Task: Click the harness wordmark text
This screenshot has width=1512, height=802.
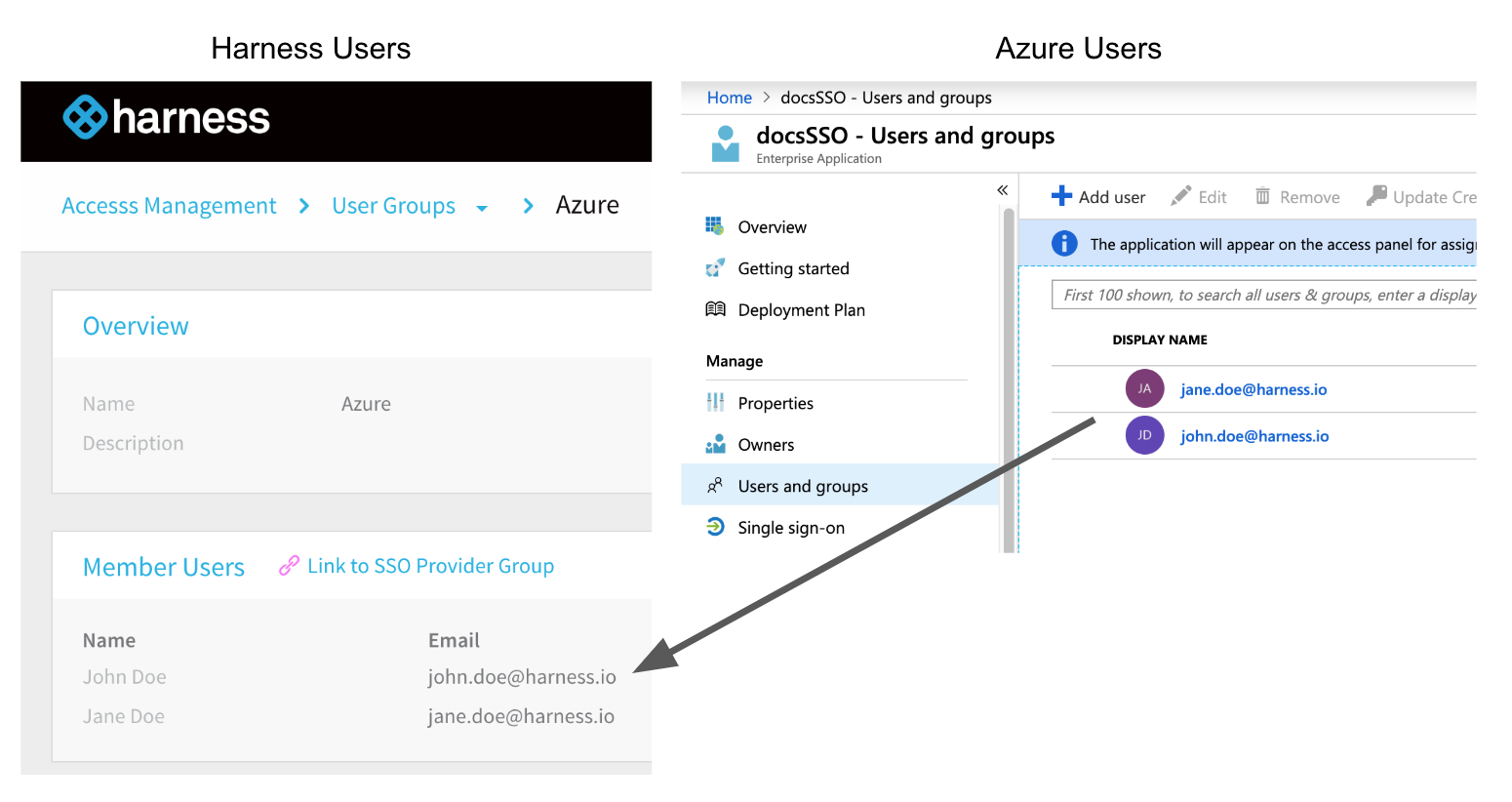Action: 191,117
